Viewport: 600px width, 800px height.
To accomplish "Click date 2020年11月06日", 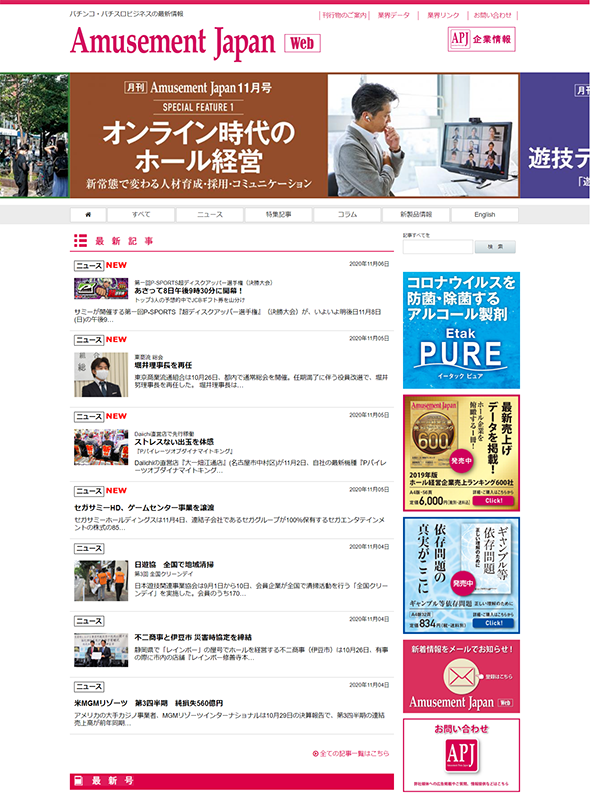I will pyautogui.click(x=369, y=264).
